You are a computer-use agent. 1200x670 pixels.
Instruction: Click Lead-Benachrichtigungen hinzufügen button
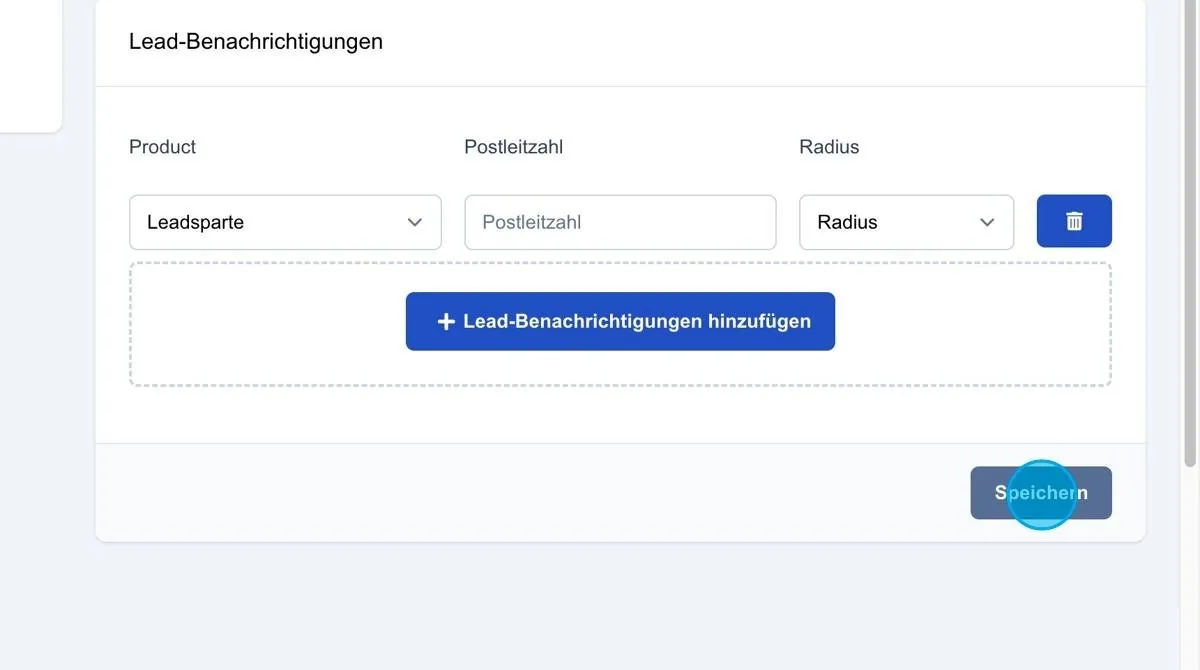coord(620,321)
